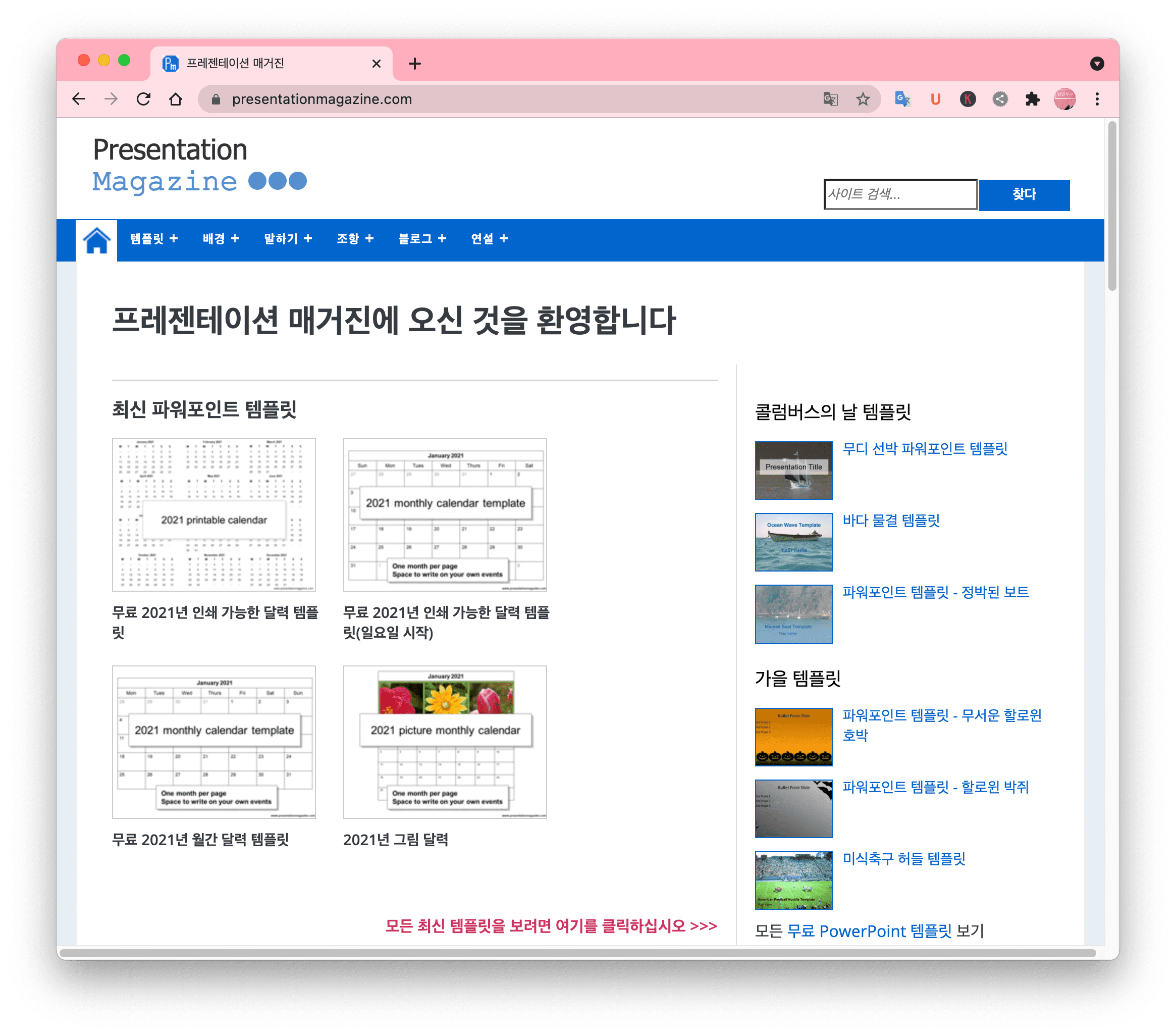This screenshot has height=1035, width=1176.
Task: Click the browser back arrow
Action: pyautogui.click(x=79, y=99)
